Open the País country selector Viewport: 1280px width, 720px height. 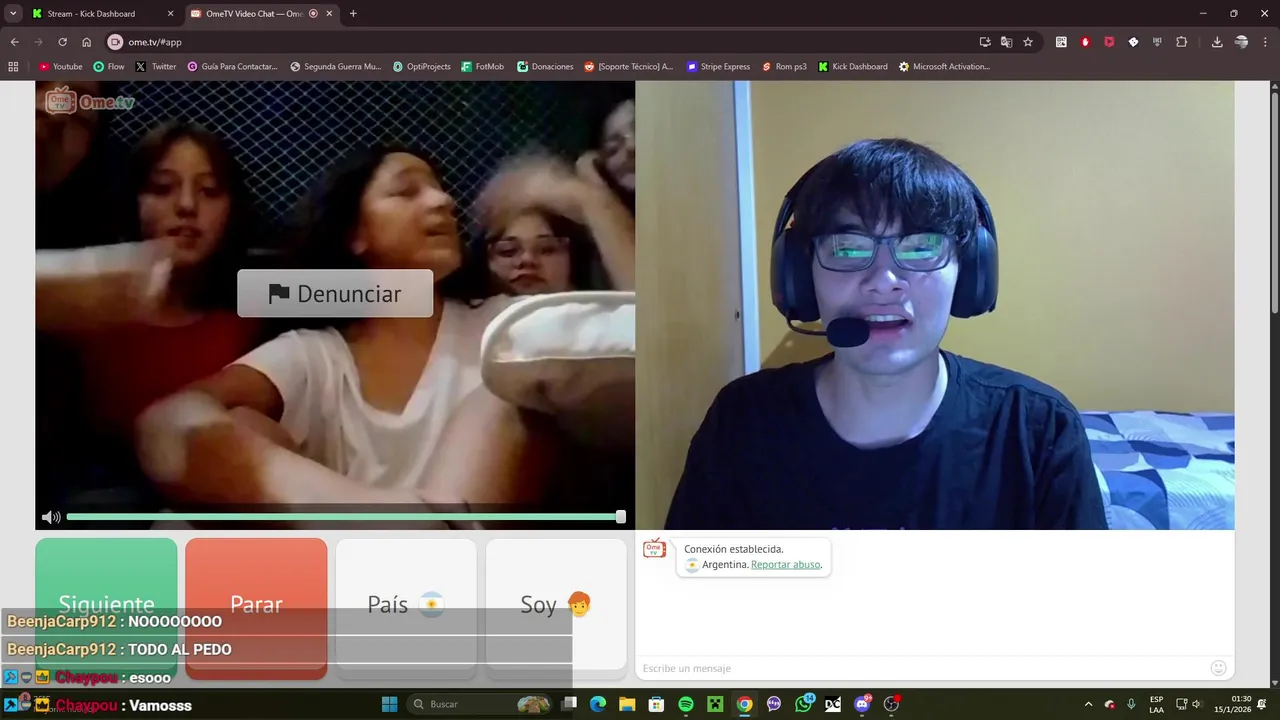pyautogui.click(x=406, y=604)
